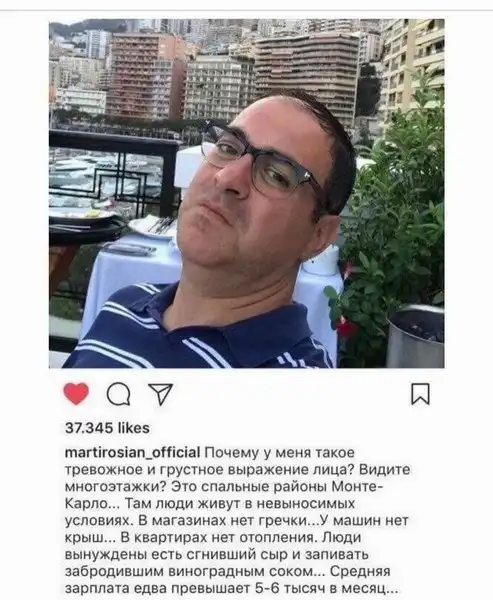Save the post with bookmark icon
The height and width of the screenshot is (600, 493).
tap(420, 394)
